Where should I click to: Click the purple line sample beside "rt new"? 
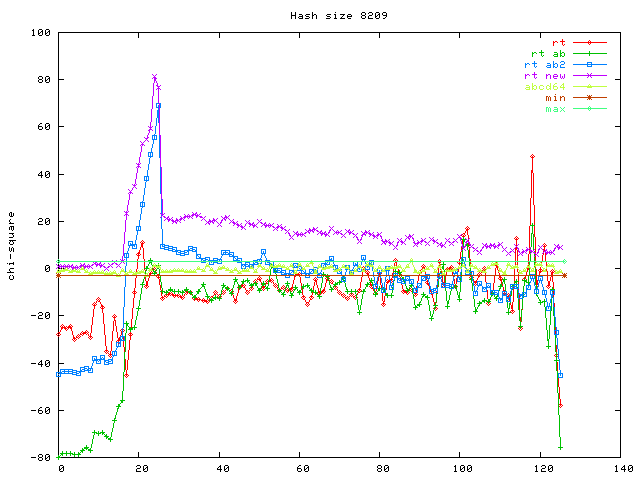coord(590,76)
